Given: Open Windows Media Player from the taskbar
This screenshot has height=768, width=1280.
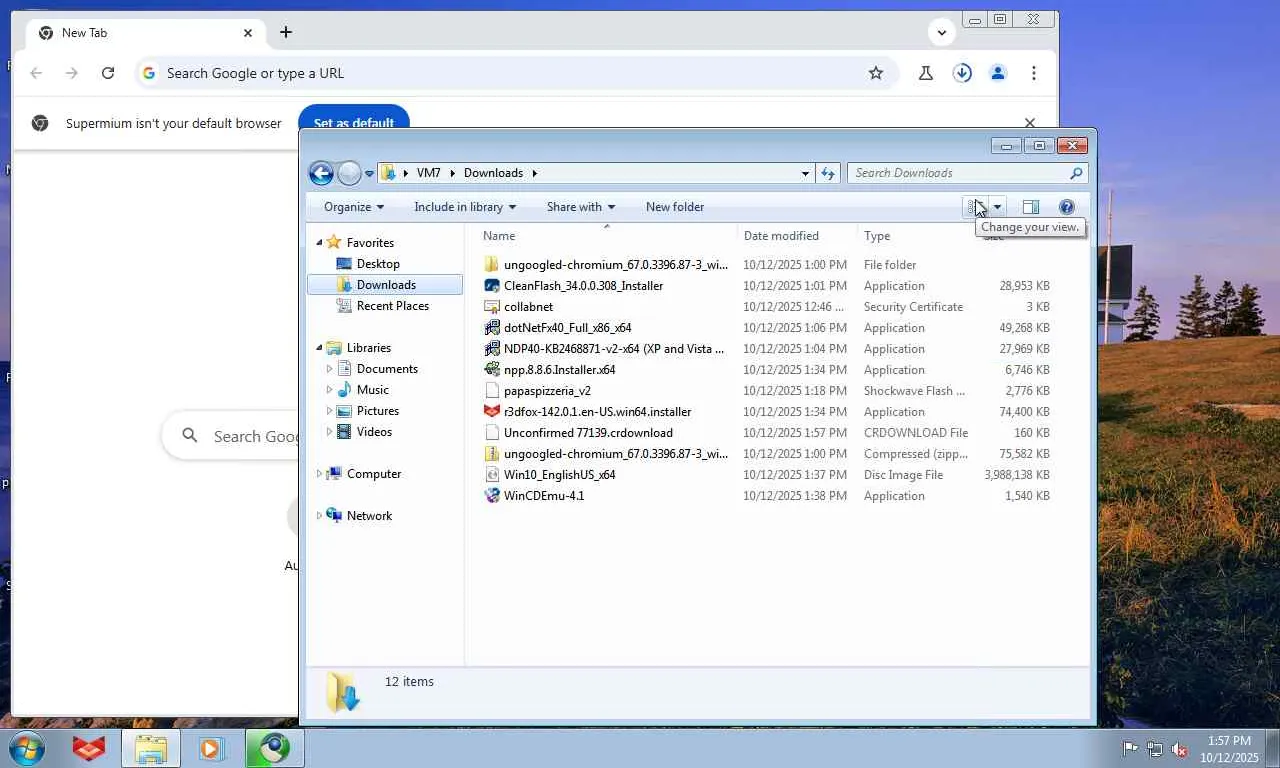Looking at the screenshot, I should (x=211, y=748).
